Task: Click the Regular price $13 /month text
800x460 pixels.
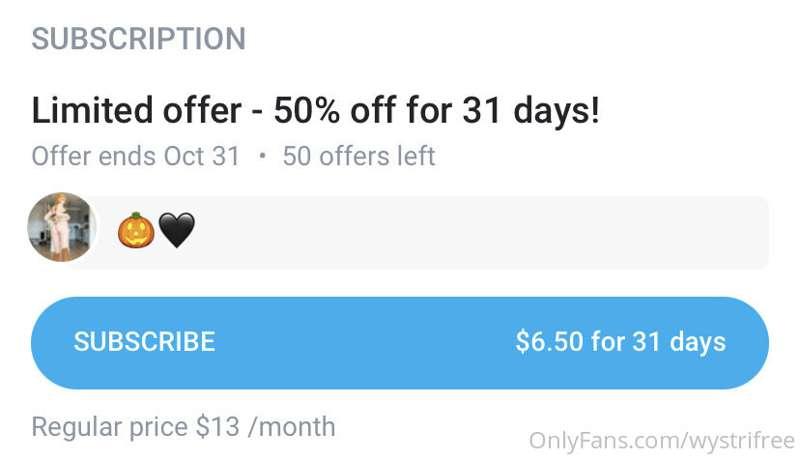Action: click(x=184, y=427)
